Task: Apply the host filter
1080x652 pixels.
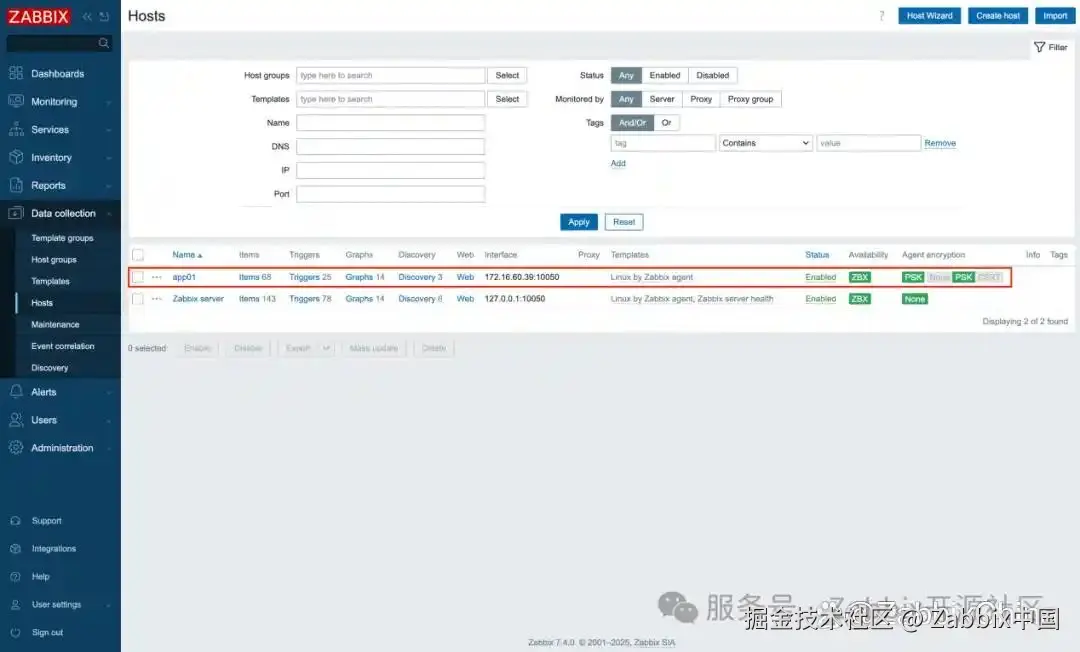Action: (579, 222)
